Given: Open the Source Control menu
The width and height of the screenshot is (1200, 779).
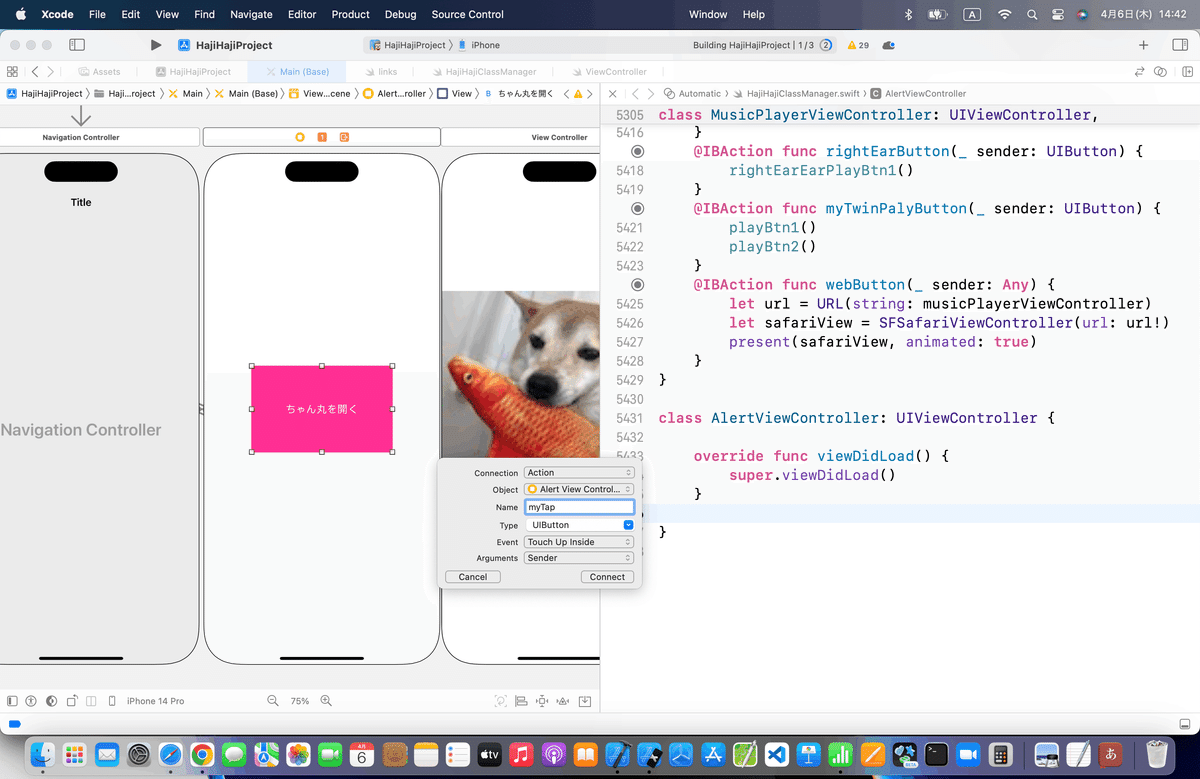Looking at the screenshot, I should [x=467, y=14].
